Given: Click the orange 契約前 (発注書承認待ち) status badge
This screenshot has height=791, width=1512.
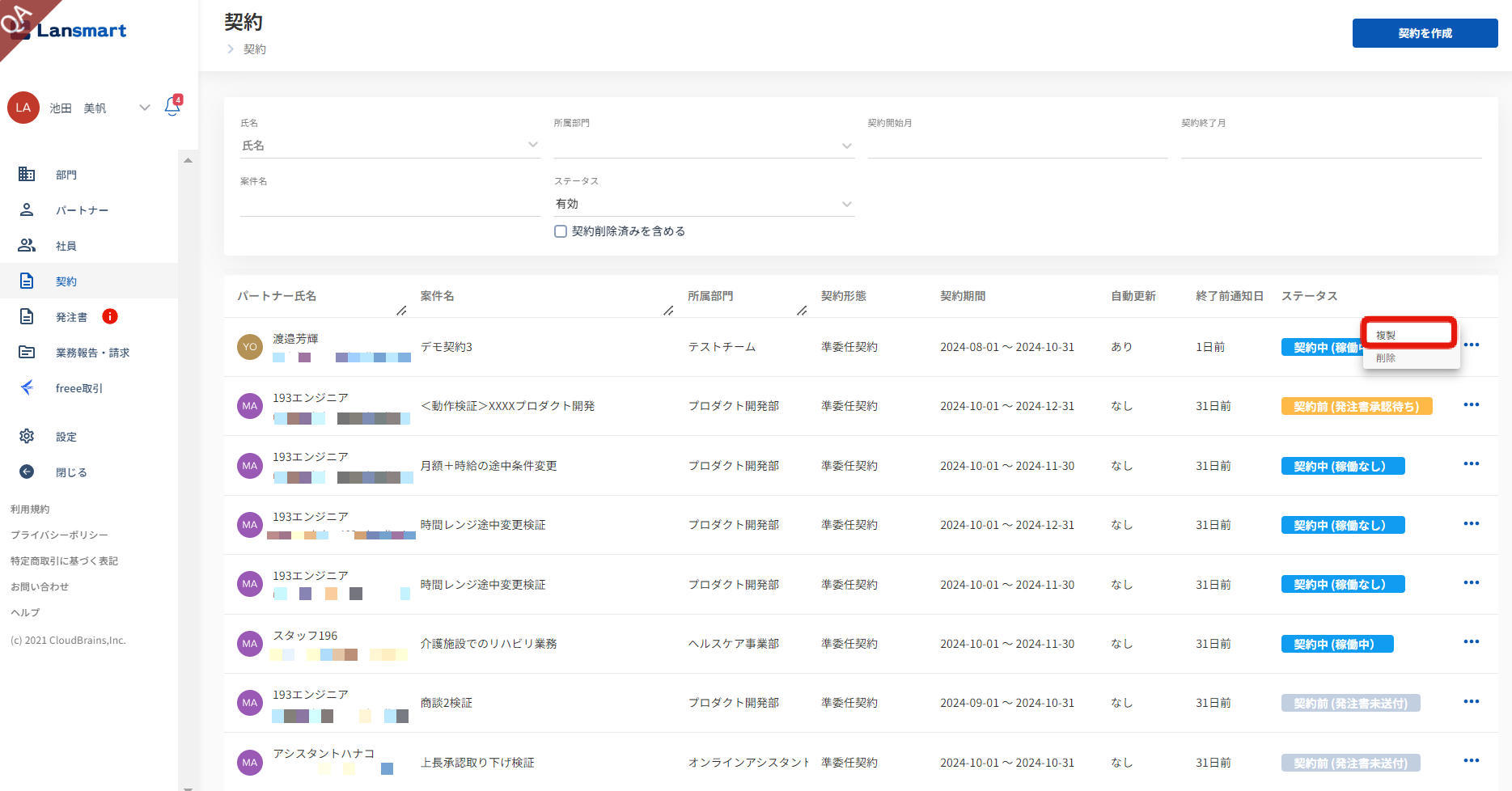Looking at the screenshot, I should [1356, 406].
